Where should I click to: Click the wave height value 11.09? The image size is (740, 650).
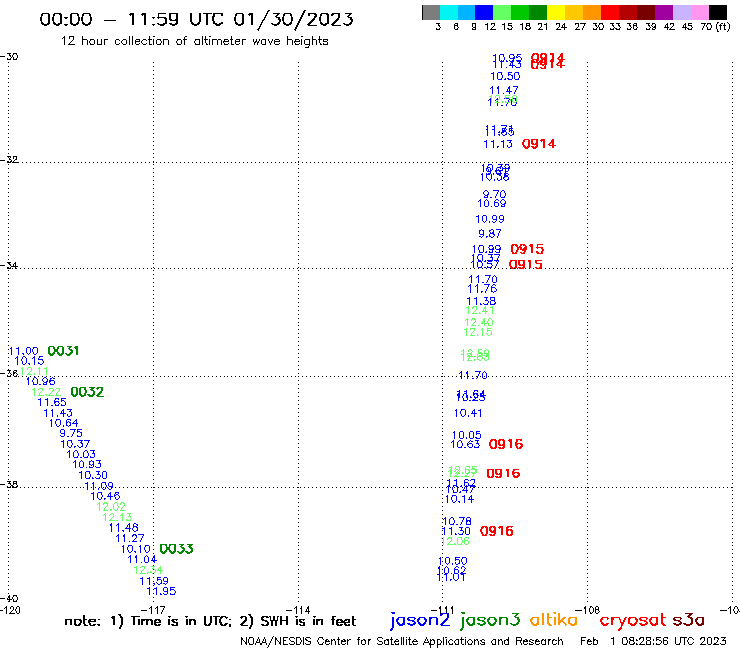click(x=99, y=486)
